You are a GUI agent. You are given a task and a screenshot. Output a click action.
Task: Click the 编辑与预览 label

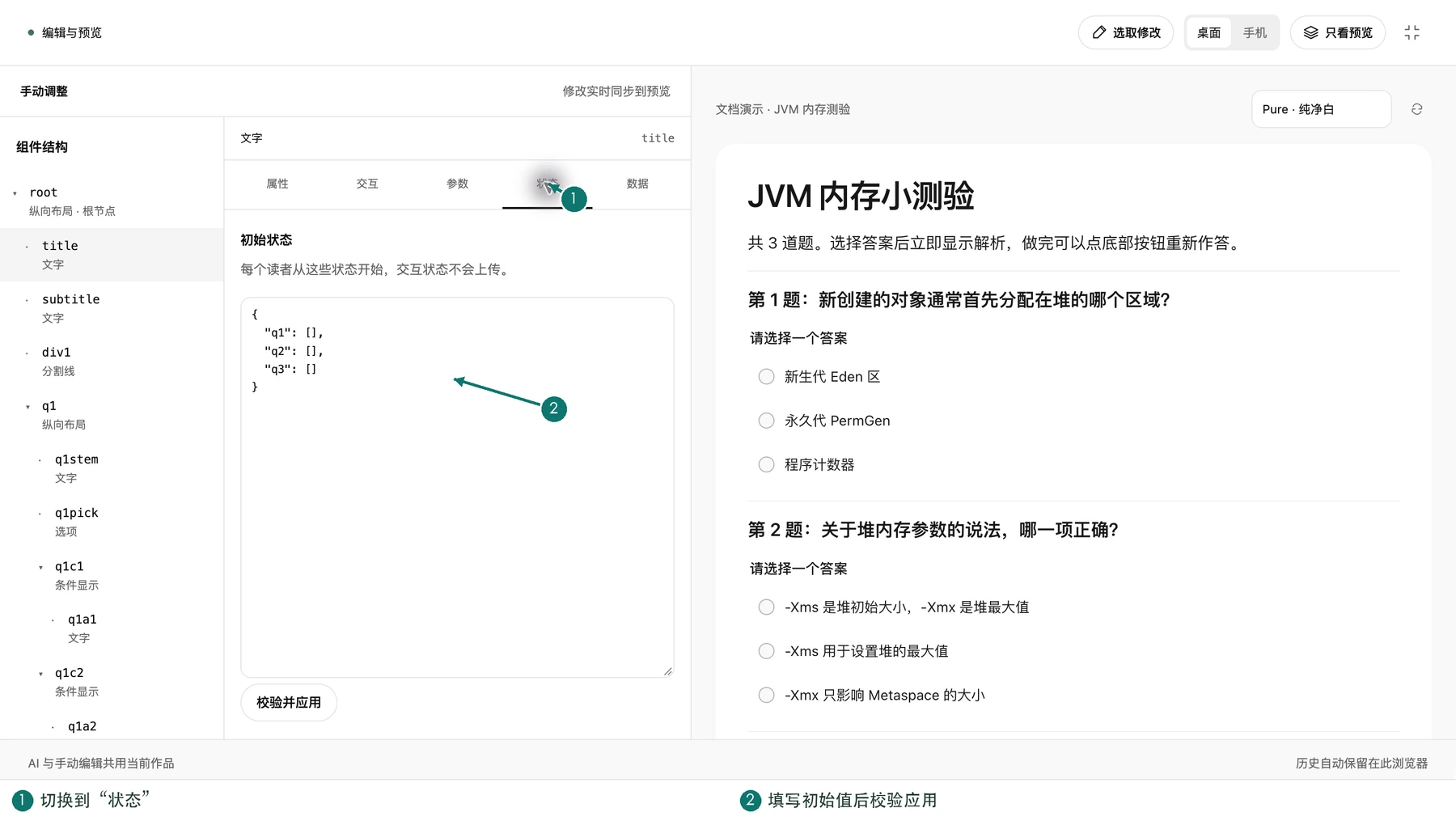tap(72, 33)
